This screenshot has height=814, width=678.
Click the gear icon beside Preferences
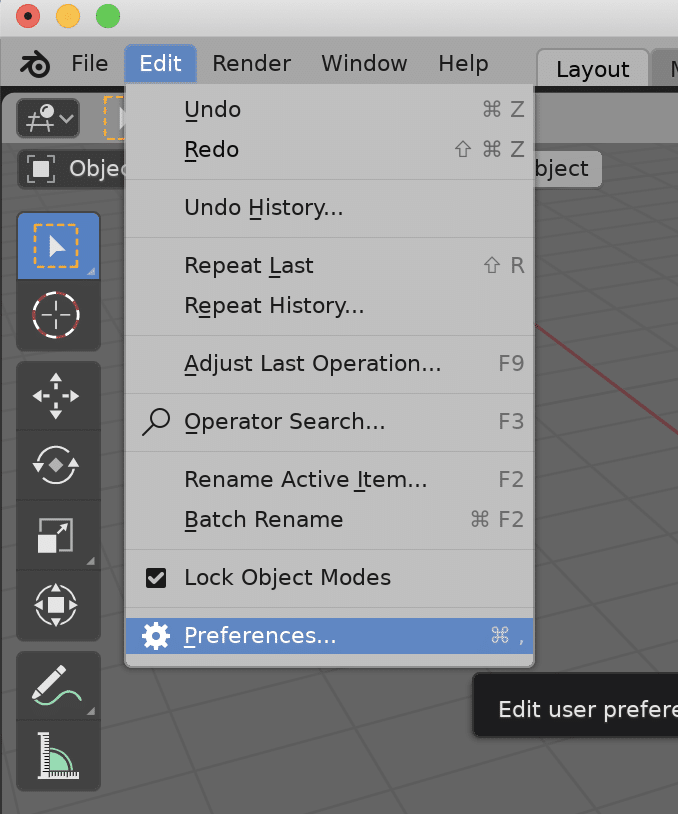pos(156,636)
